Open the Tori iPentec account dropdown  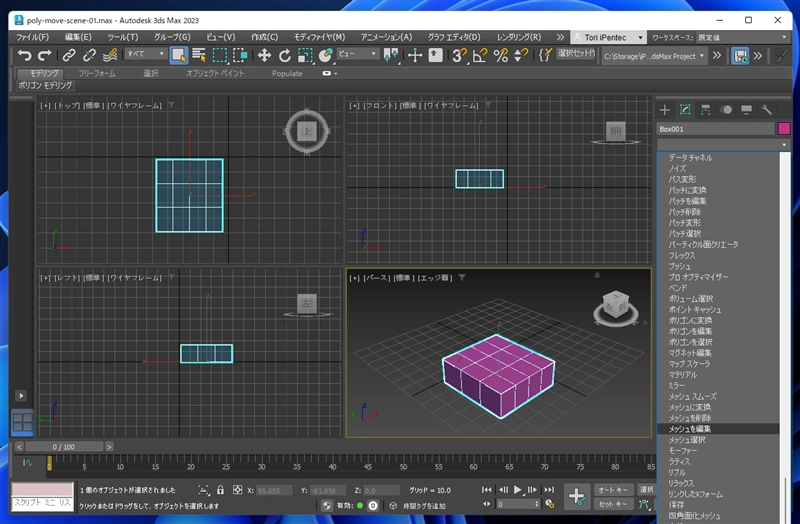coord(608,37)
